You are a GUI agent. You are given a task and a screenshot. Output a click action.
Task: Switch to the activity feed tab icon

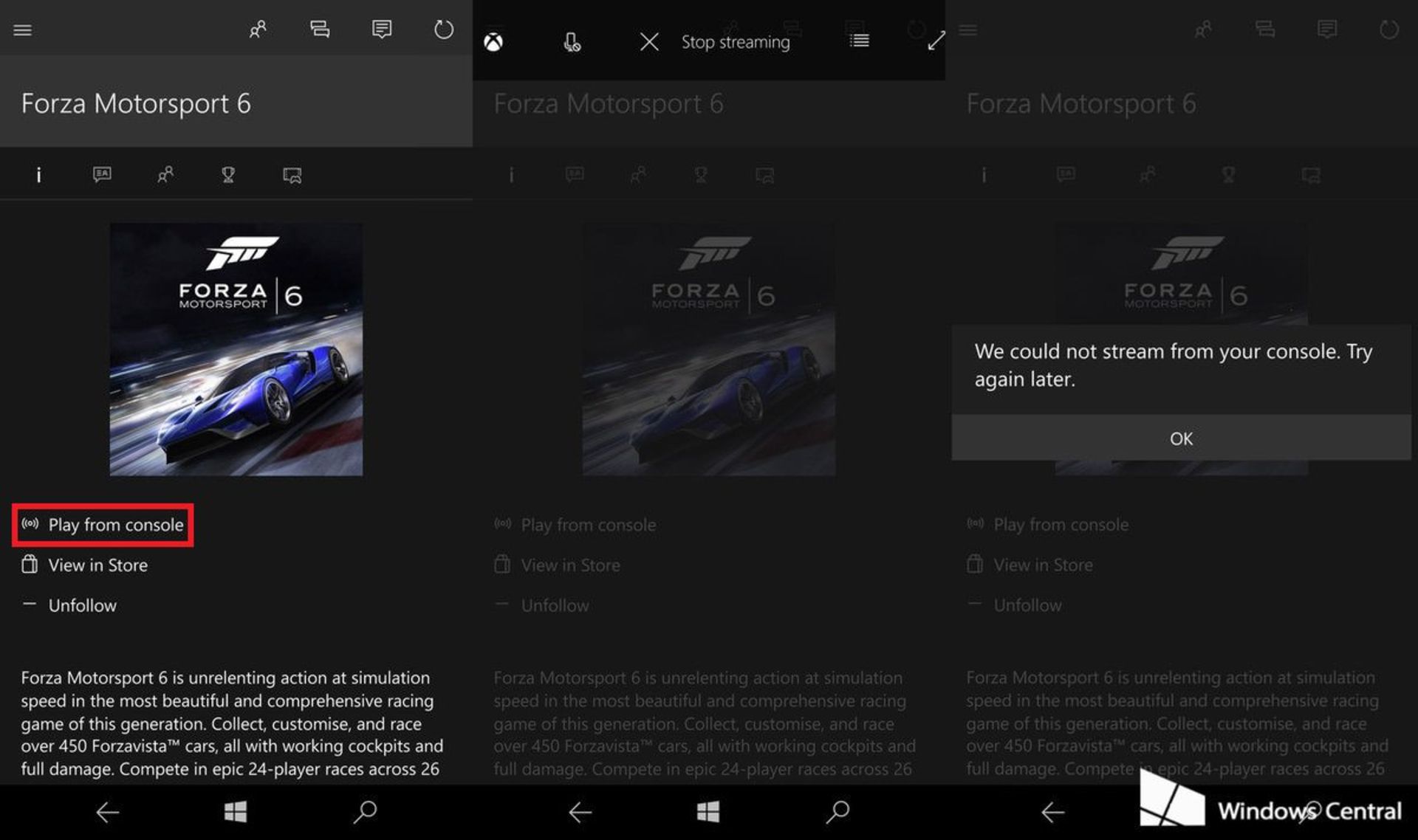point(102,175)
